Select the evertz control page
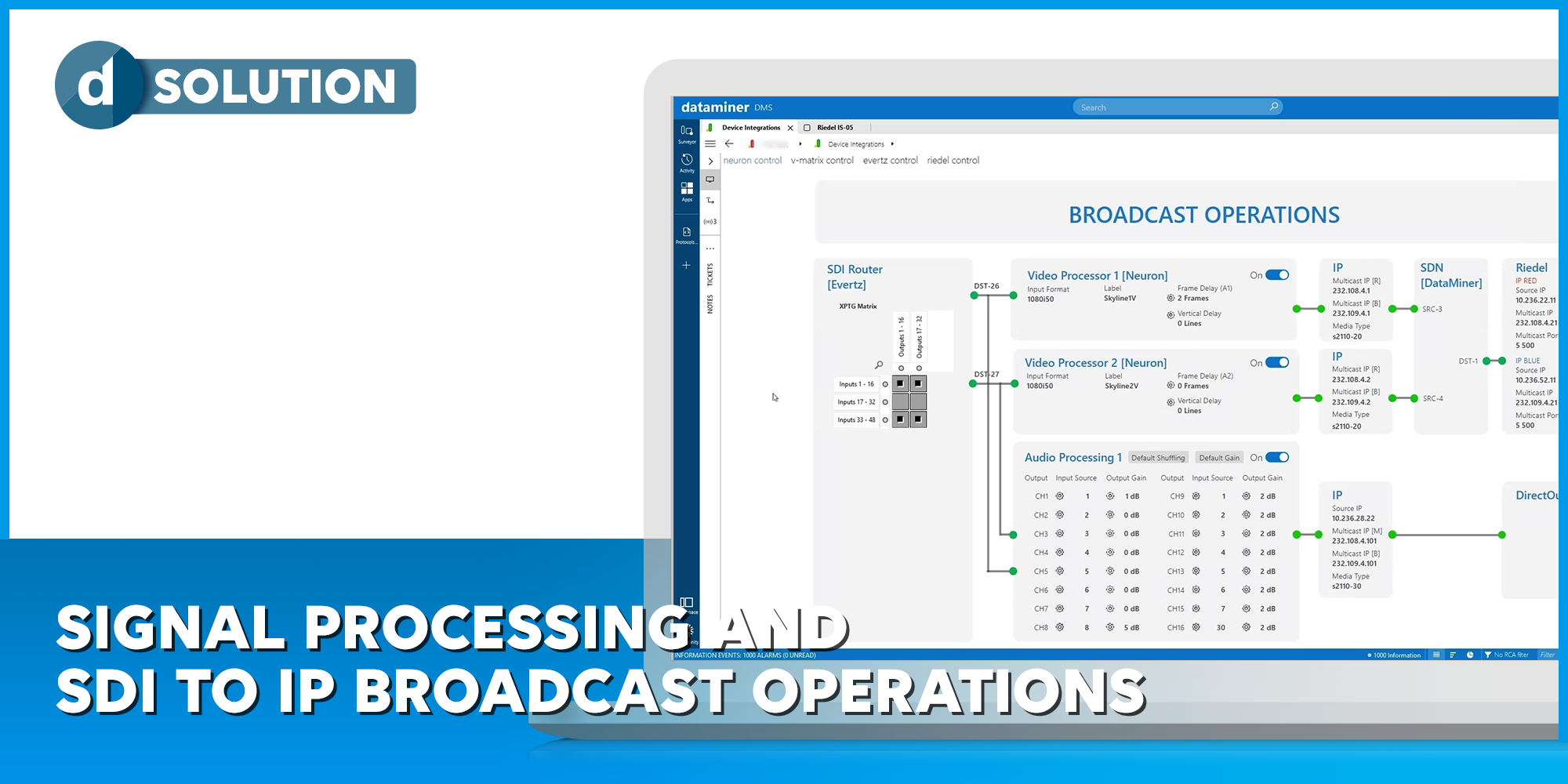Screen dimensions: 1568x784 coord(890,160)
